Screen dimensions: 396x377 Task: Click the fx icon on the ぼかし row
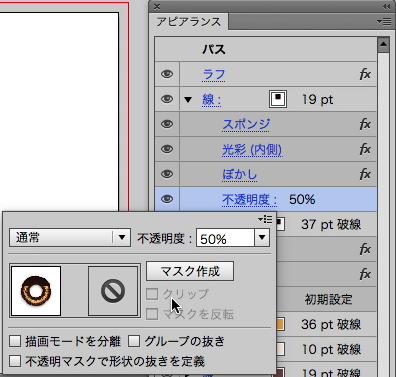[365, 174]
